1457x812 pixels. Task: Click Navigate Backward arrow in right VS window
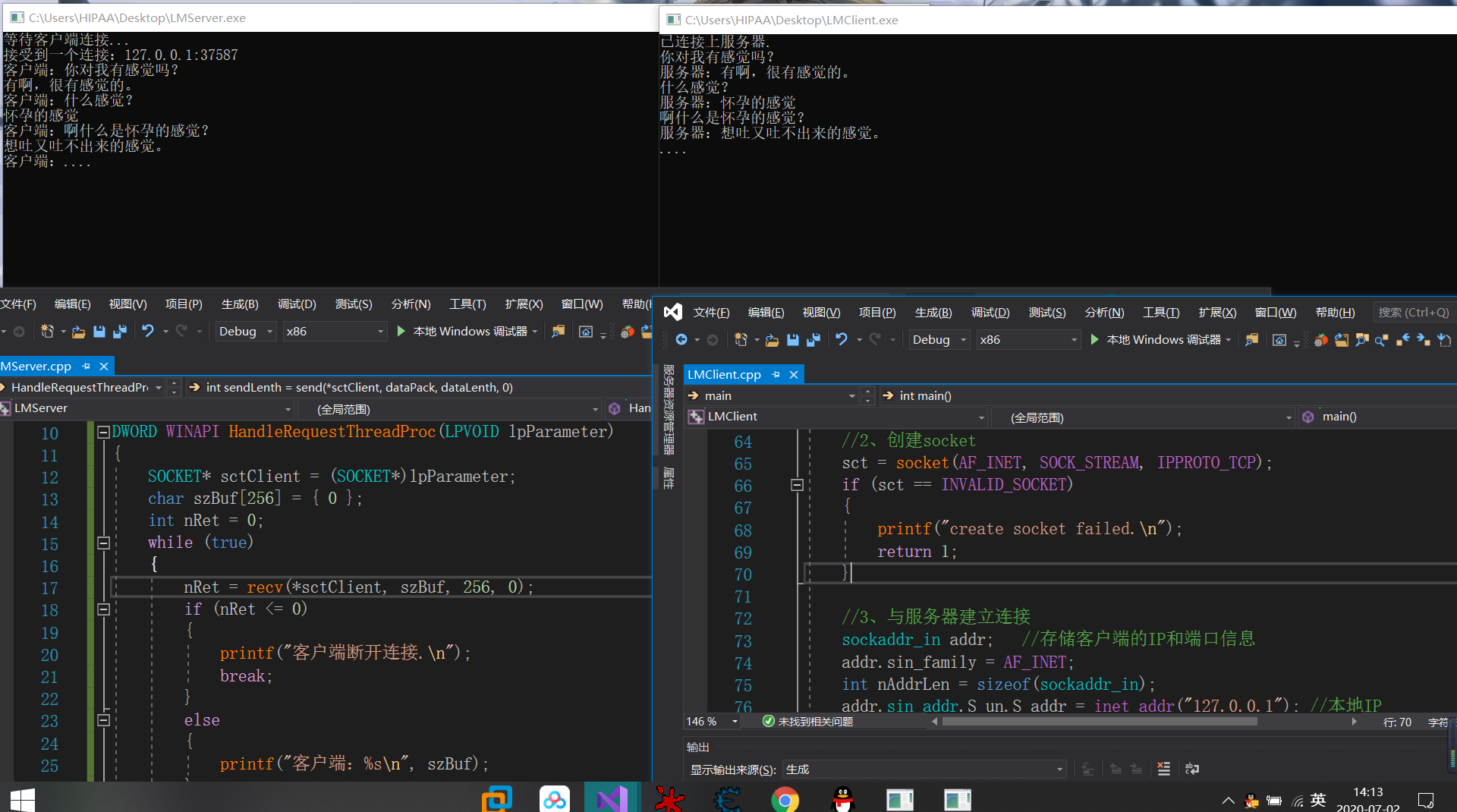coord(681,340)
